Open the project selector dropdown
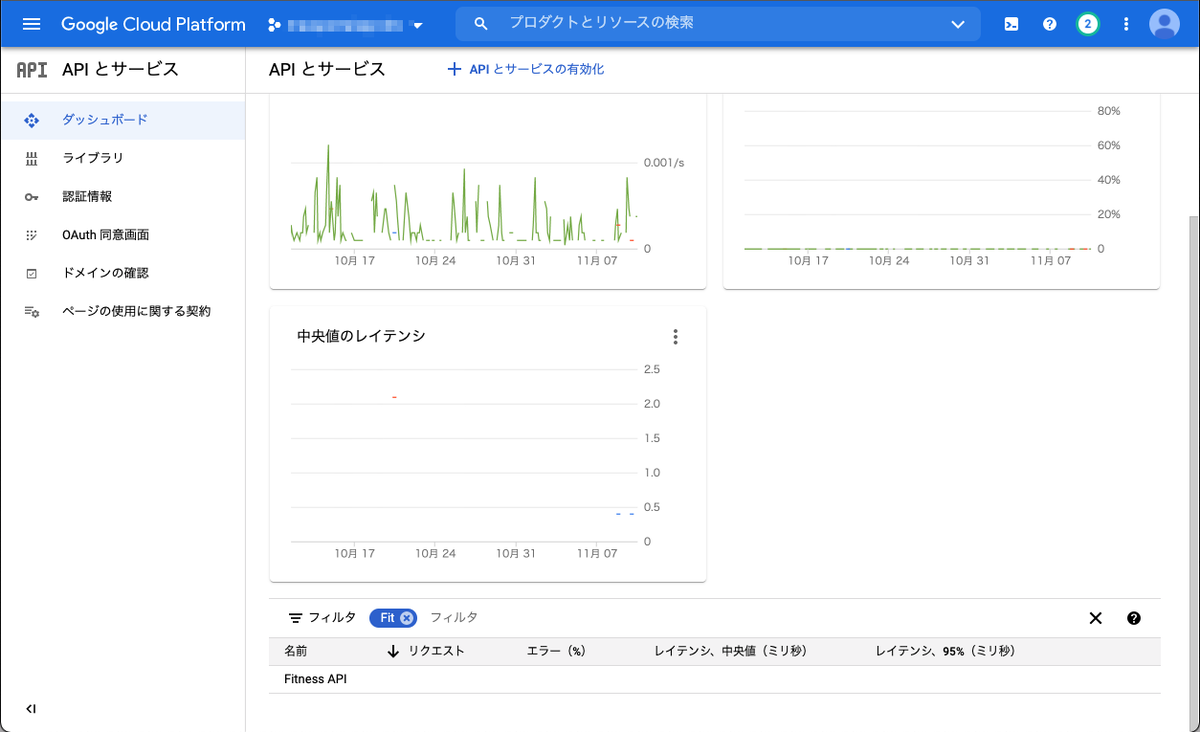 pyautogui.click(x=346, y=24)
